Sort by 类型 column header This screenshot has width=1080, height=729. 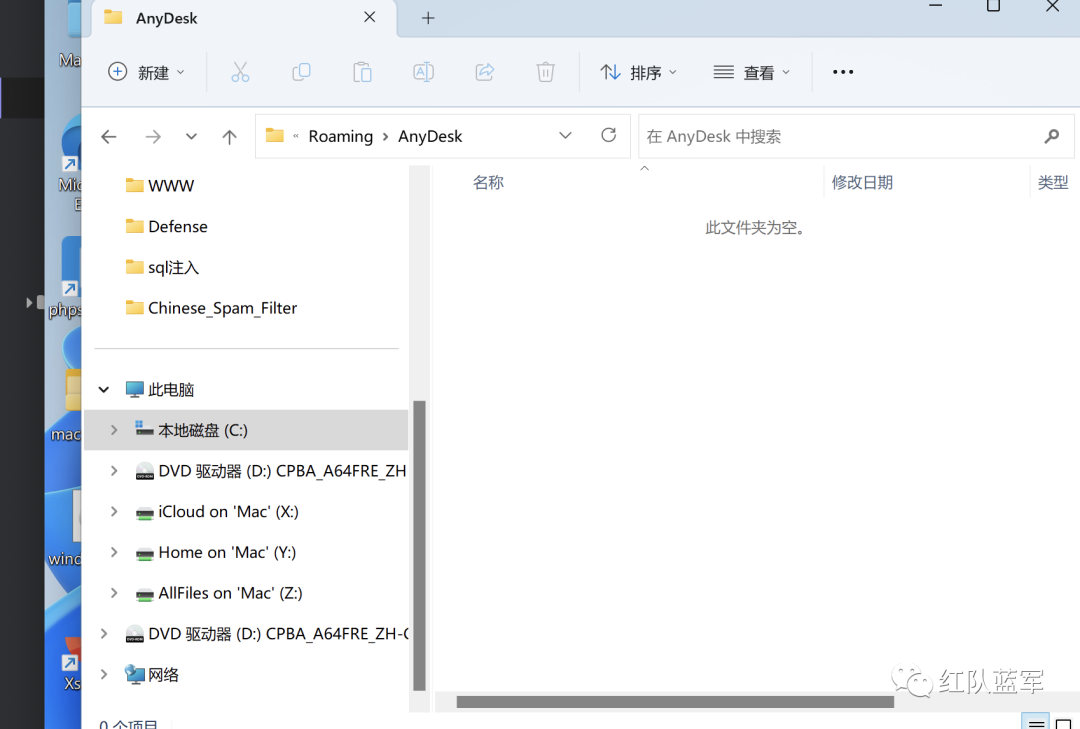pyautogui.click(x=1053, y=182)
